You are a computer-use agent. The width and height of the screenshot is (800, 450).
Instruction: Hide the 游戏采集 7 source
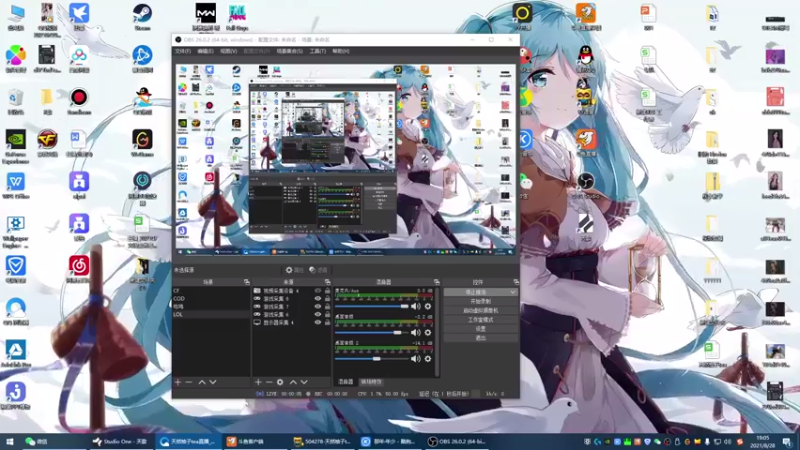pos(318,307)
